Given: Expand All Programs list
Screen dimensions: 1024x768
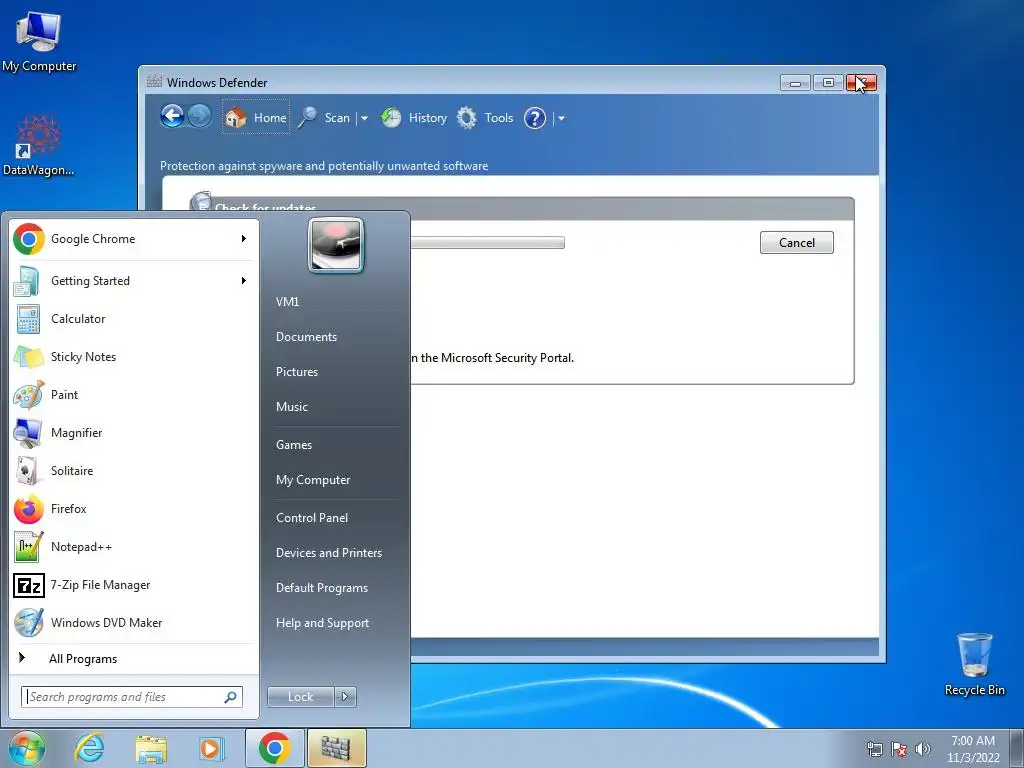Looking at the screenshot, I should [x=133, y=658].
